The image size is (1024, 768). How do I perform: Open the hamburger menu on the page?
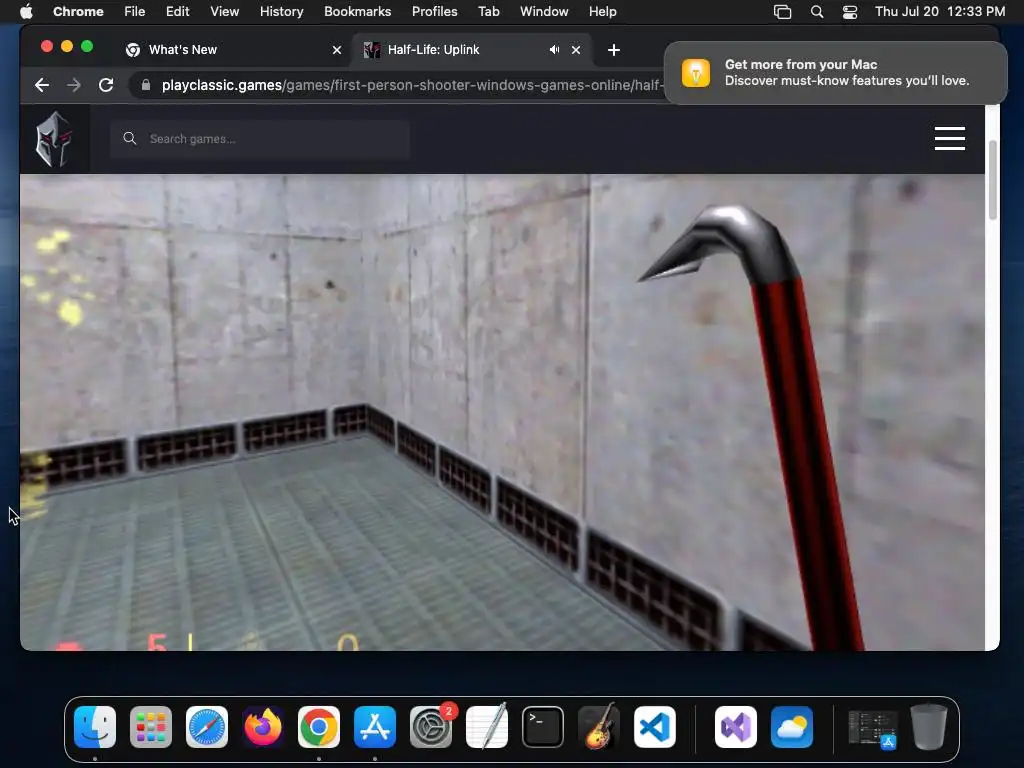click(x=950, y=138)
